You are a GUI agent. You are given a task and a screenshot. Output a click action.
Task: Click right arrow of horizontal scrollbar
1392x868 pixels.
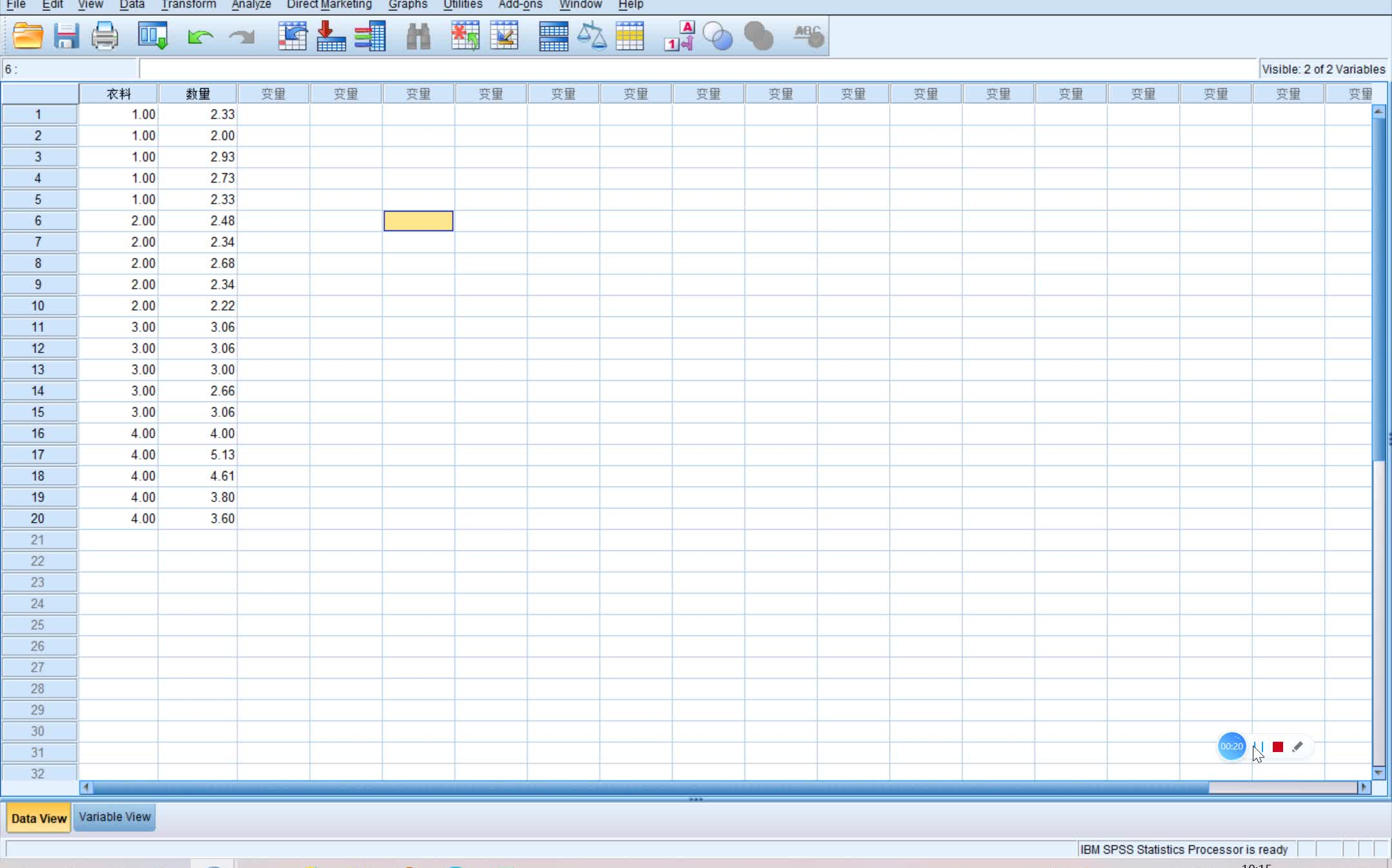(x=1364, y=787)
